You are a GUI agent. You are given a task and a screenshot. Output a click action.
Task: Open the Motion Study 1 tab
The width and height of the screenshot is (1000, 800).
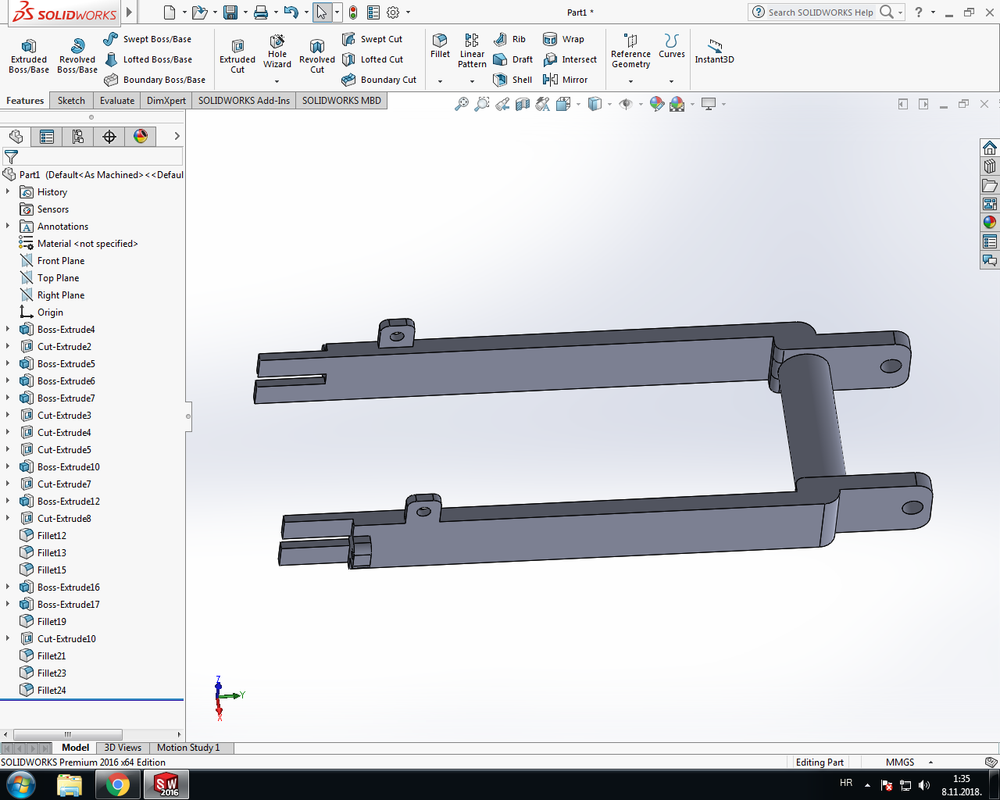coord(188,748)
